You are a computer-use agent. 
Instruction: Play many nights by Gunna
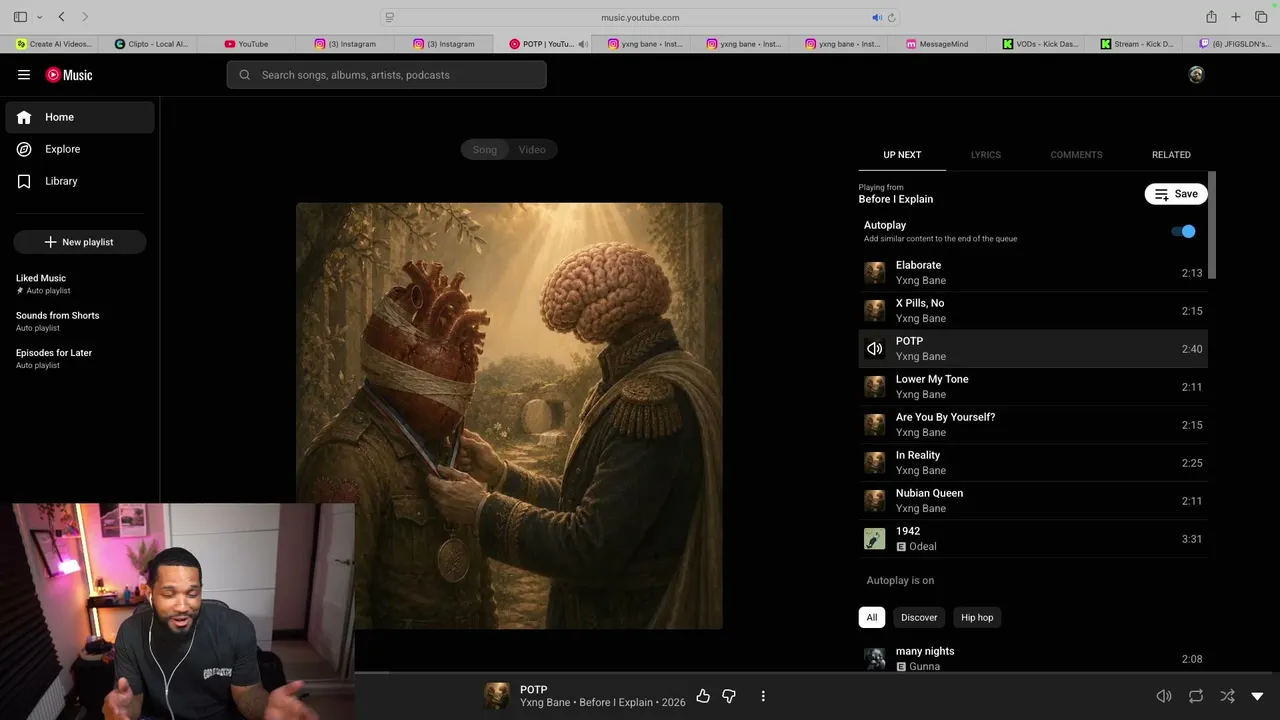[1033, 658]
